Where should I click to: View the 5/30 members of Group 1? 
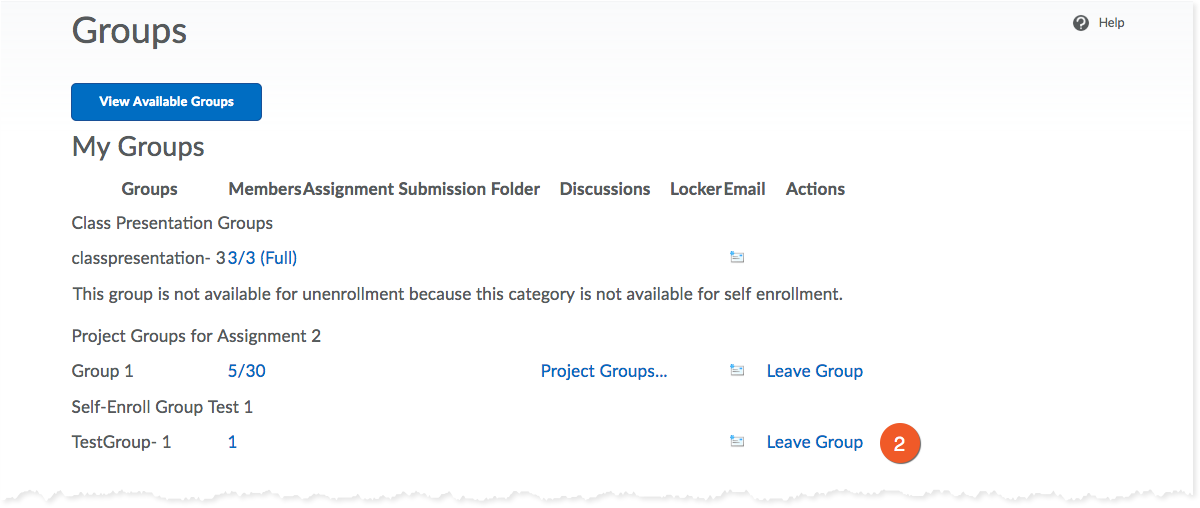(247, 371)
